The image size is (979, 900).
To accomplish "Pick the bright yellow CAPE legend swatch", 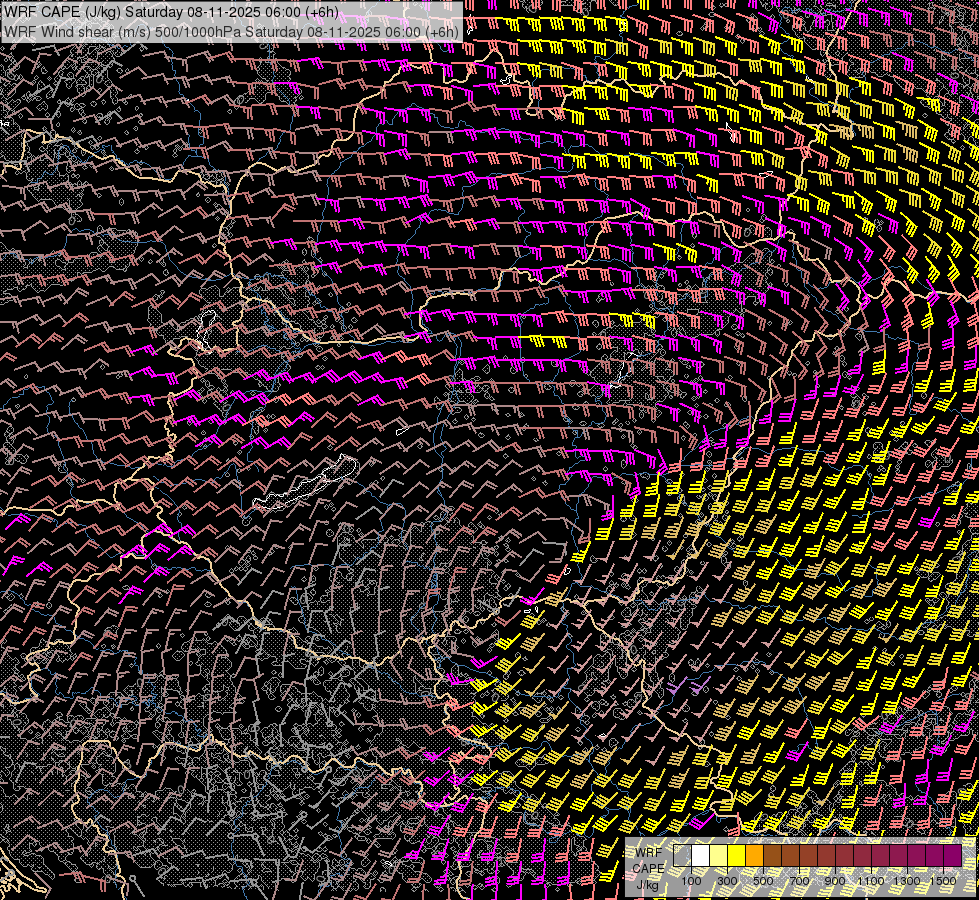I will pos(737,856).
